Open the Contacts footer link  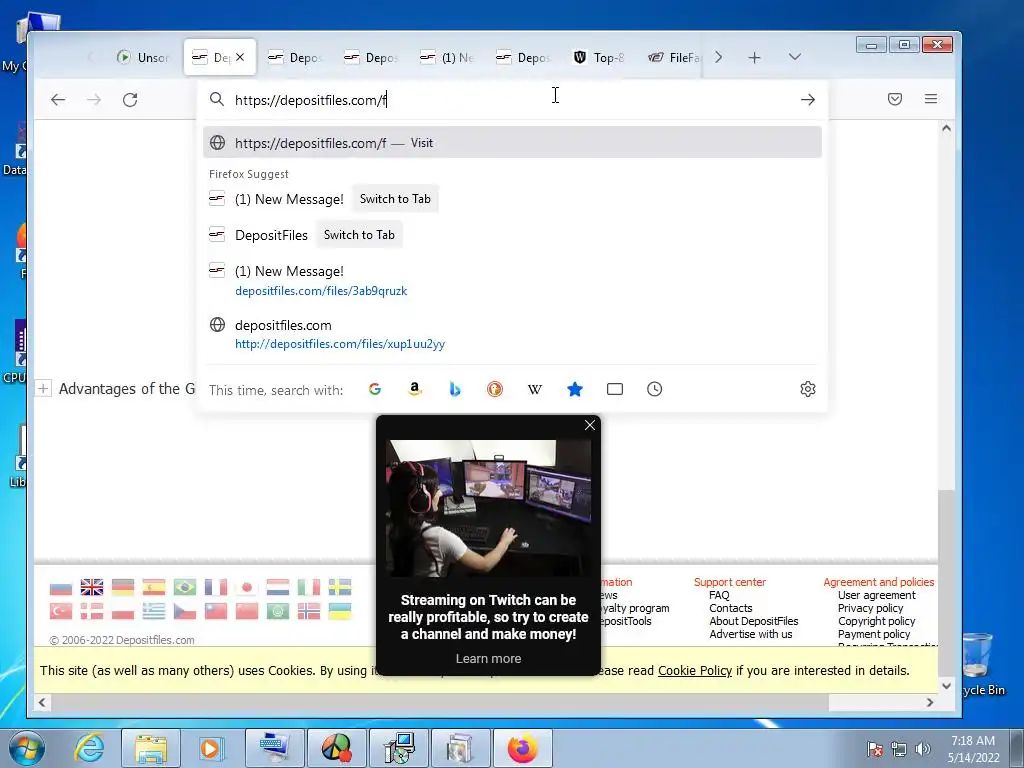pos(731,608)
